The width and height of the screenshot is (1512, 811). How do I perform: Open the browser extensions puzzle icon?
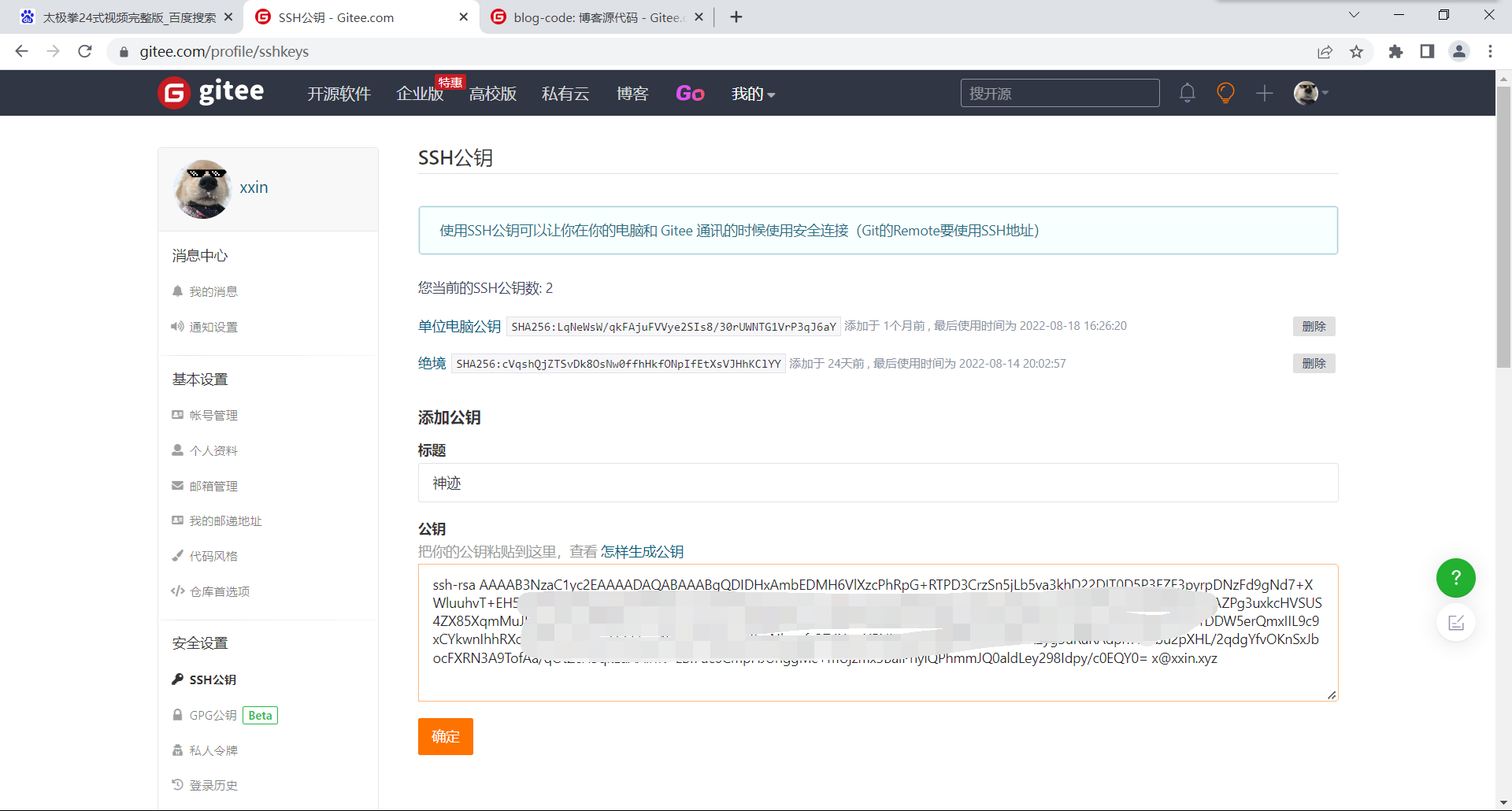1395,51
